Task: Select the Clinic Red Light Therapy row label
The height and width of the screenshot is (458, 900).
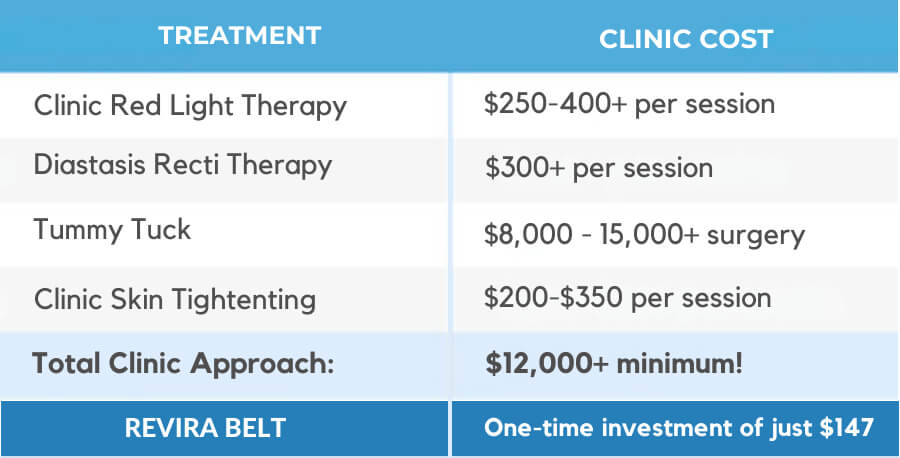Action: (190, 105)
